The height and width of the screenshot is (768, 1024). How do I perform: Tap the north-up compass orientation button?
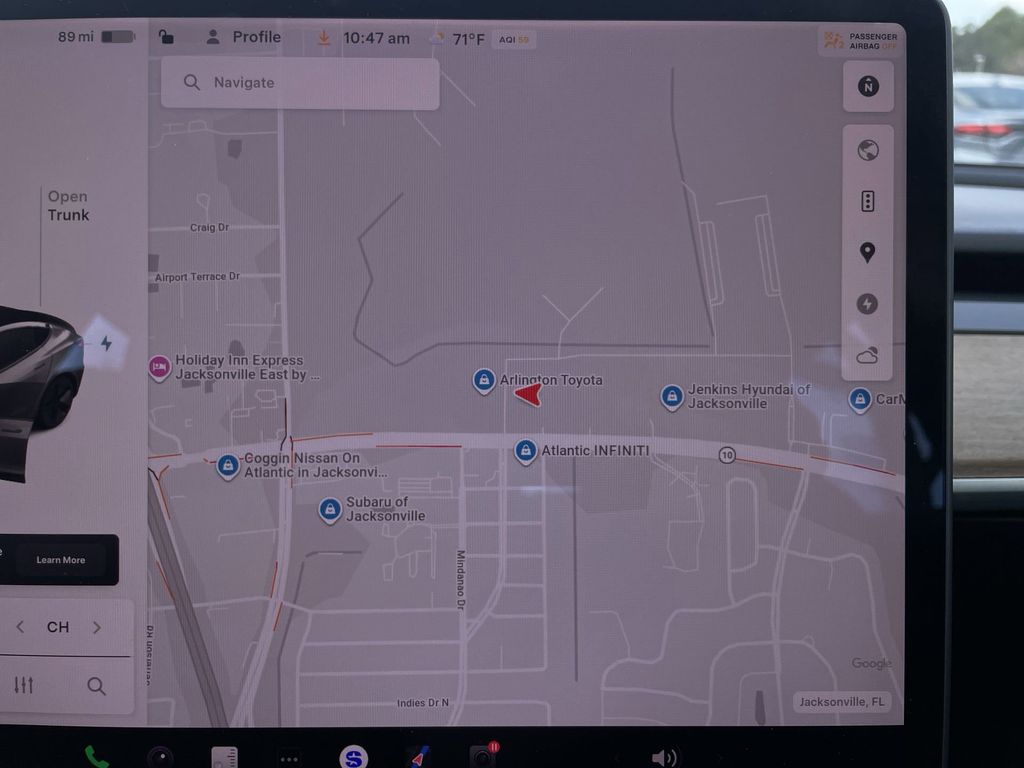point(867,87)
